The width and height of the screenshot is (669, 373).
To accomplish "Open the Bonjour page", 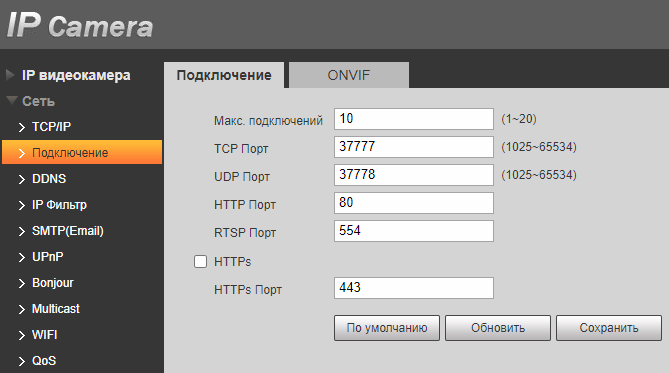I will click(x=53, y=283).
